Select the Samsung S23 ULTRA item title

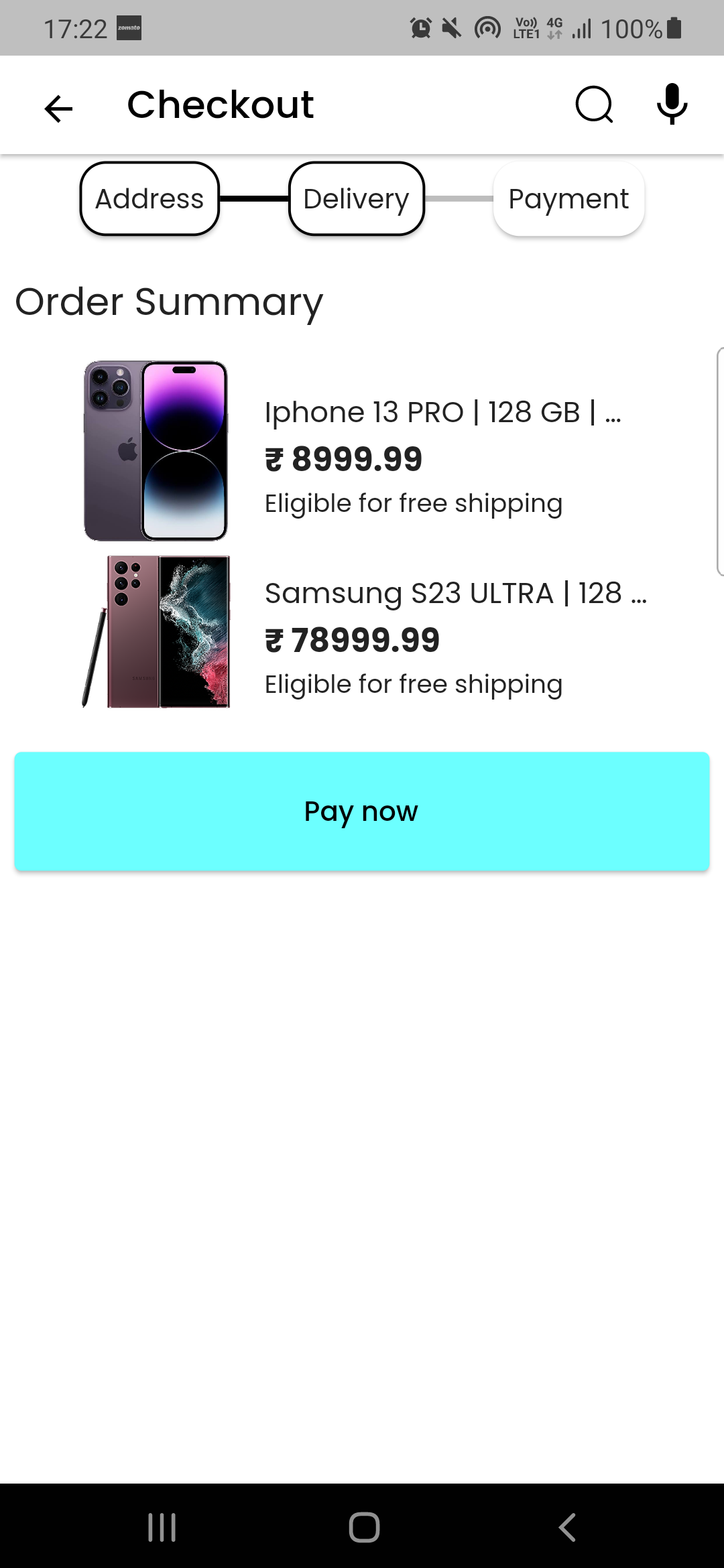pos(456,593)
